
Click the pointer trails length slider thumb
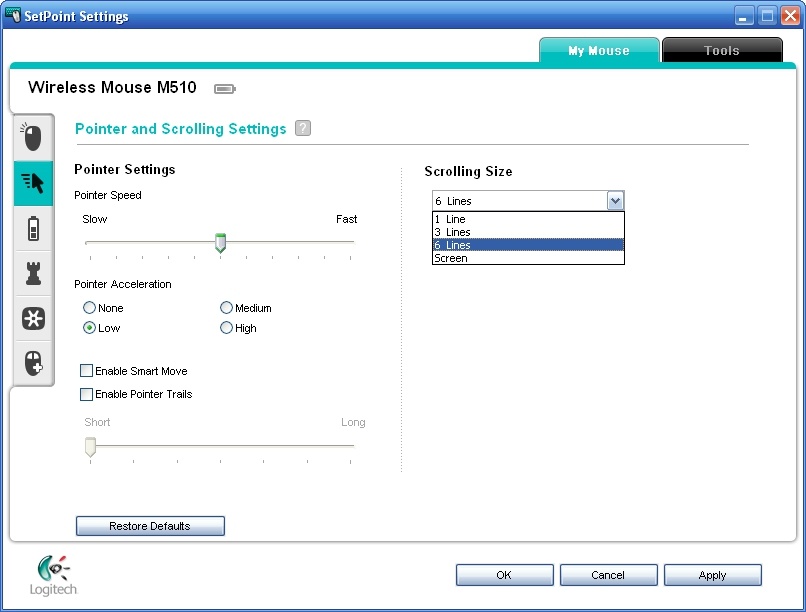click(90, 447)
